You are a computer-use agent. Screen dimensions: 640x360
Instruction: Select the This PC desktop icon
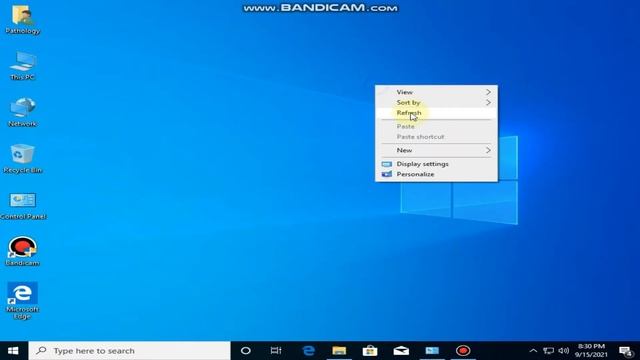(22, 65)
